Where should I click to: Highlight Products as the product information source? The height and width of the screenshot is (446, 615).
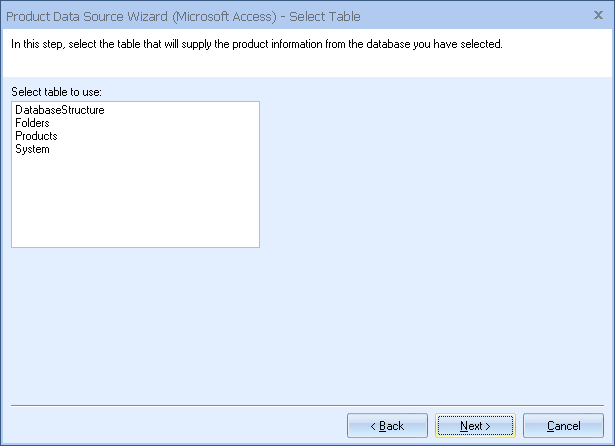click(x=37, y=136)
